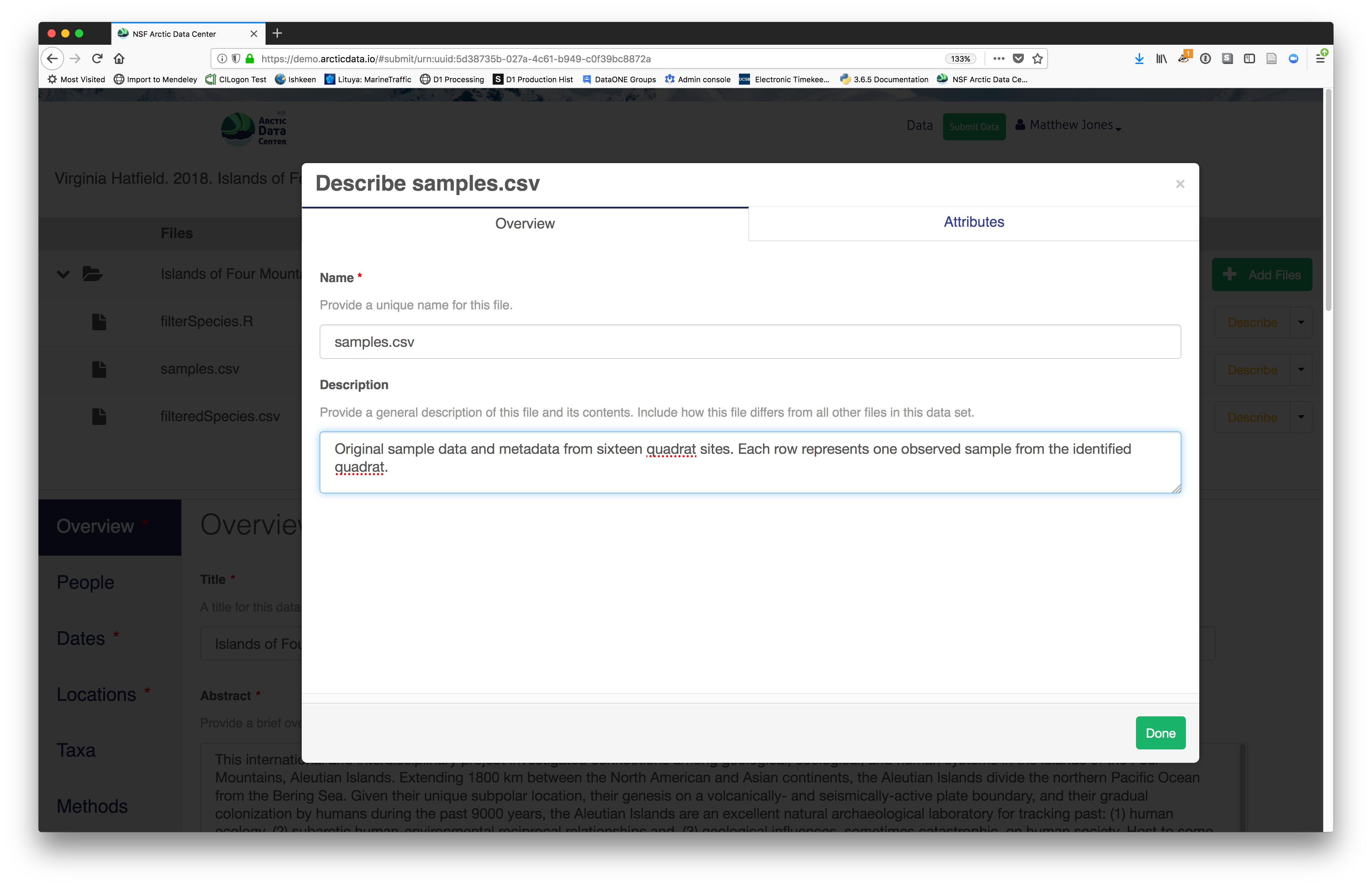
Task: Click into the file Name input field
Action: pyautogui.click(x=750, y=342)
